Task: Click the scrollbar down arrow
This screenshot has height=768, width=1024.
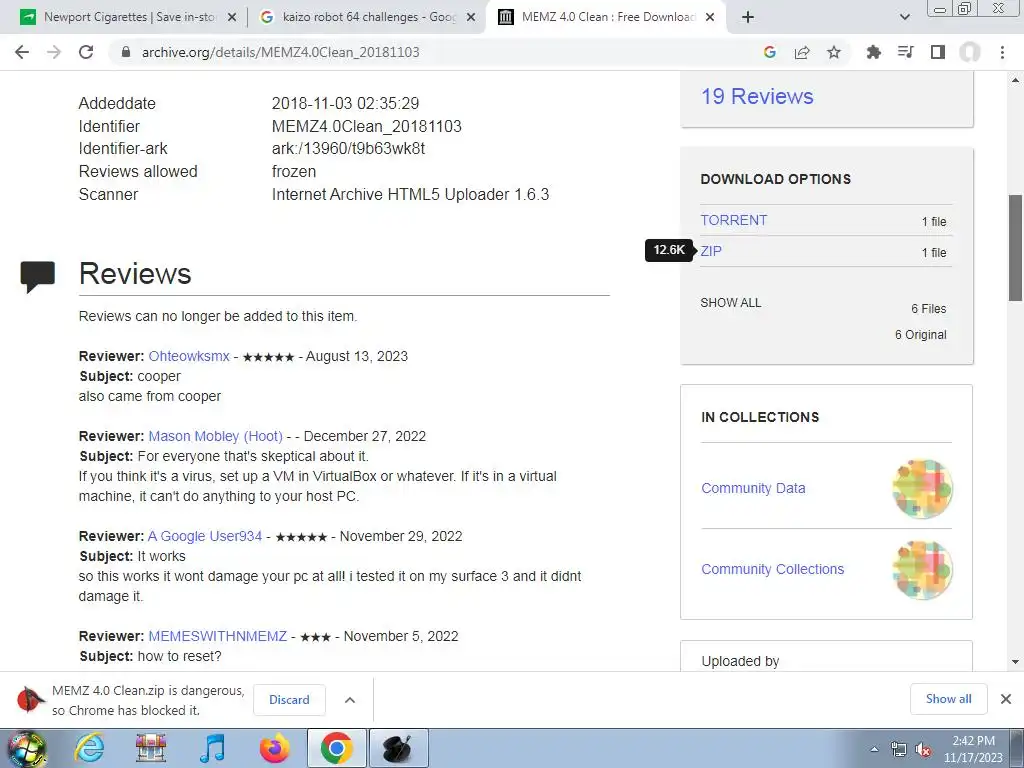Action: click(1016, 662)
